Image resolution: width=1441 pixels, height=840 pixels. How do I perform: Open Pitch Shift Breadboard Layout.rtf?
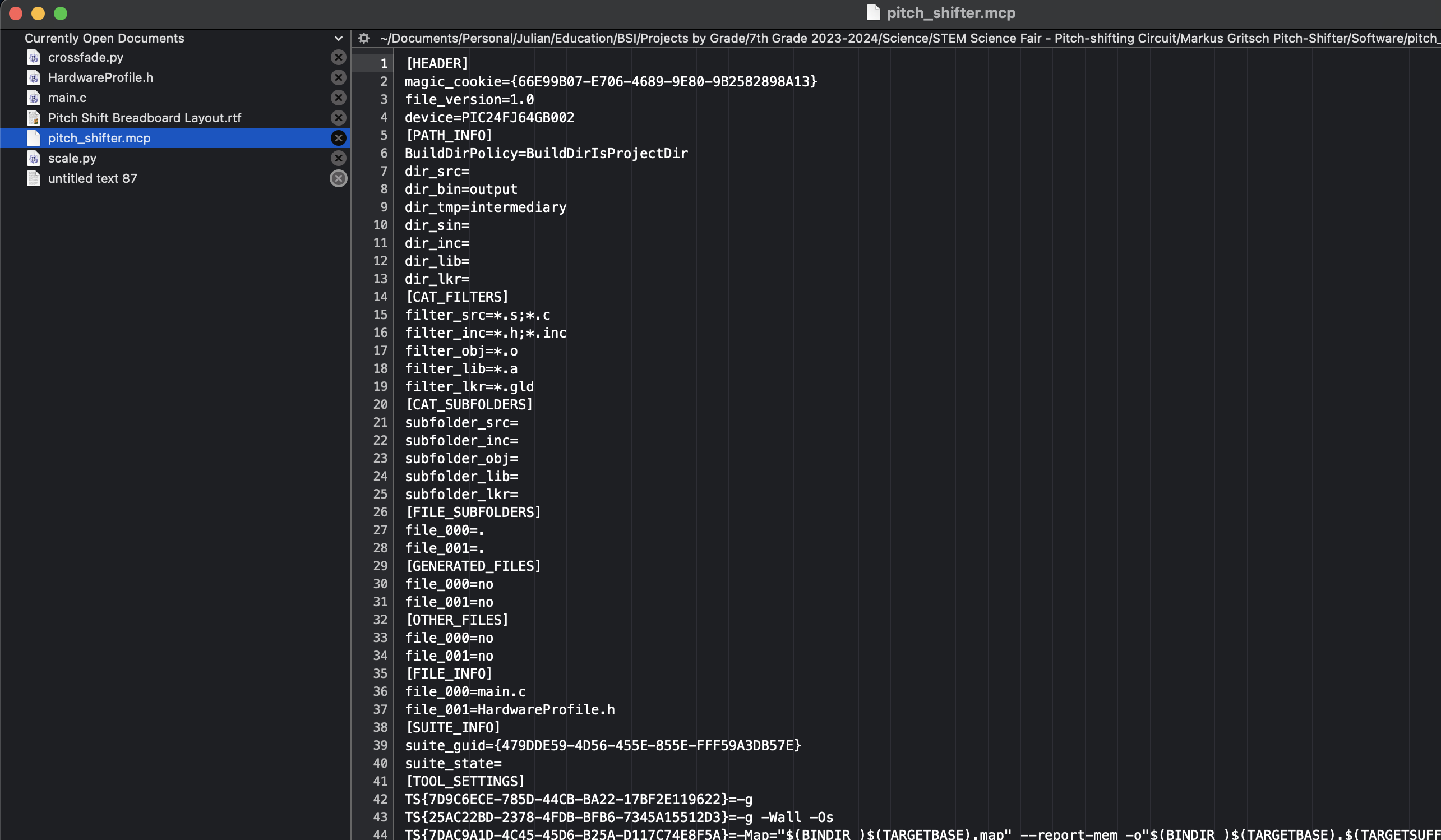pyautogui.click(x=144, y=118)
